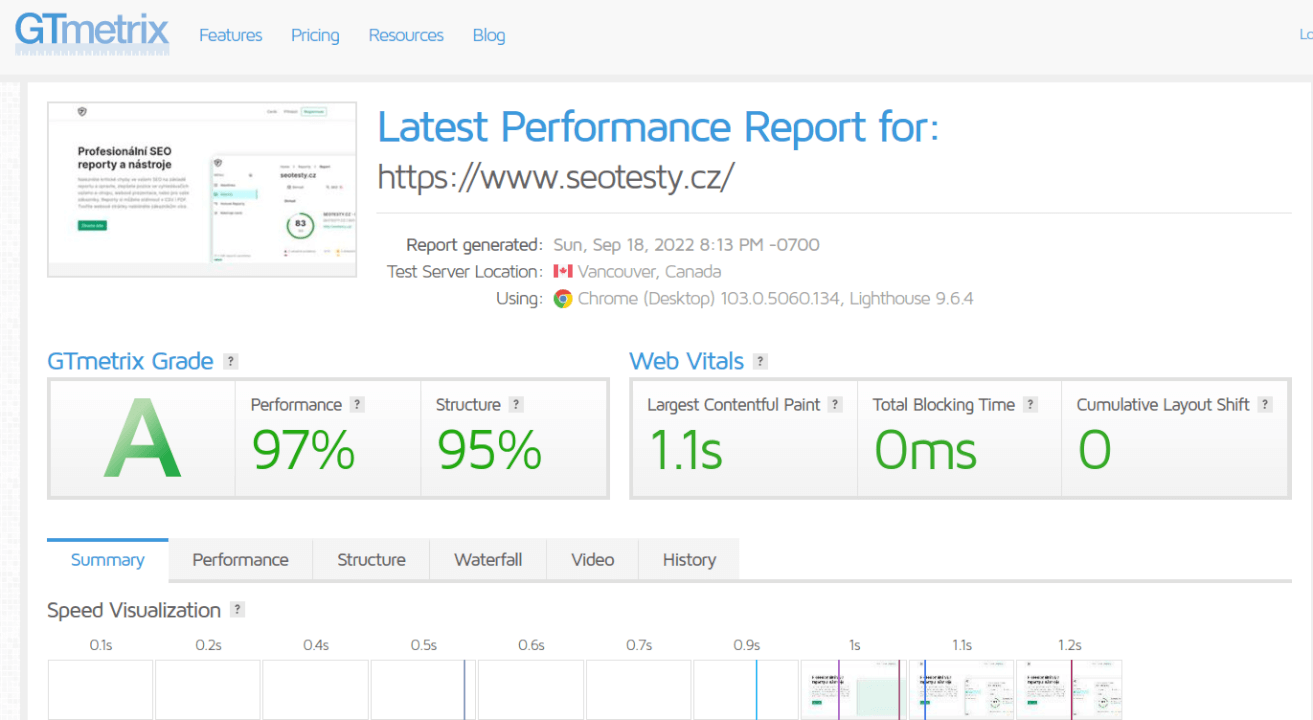Click the 1.1s Largest Contentful Paint value
Viewport: 1313px width, 720px height.
[686, 450]
